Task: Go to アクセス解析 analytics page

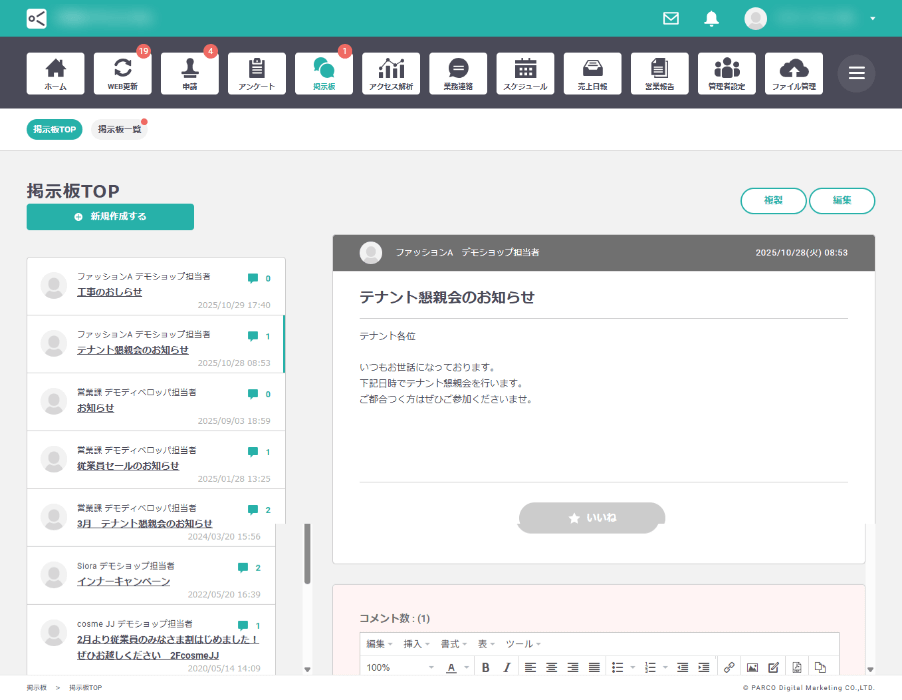Action: 391,73
